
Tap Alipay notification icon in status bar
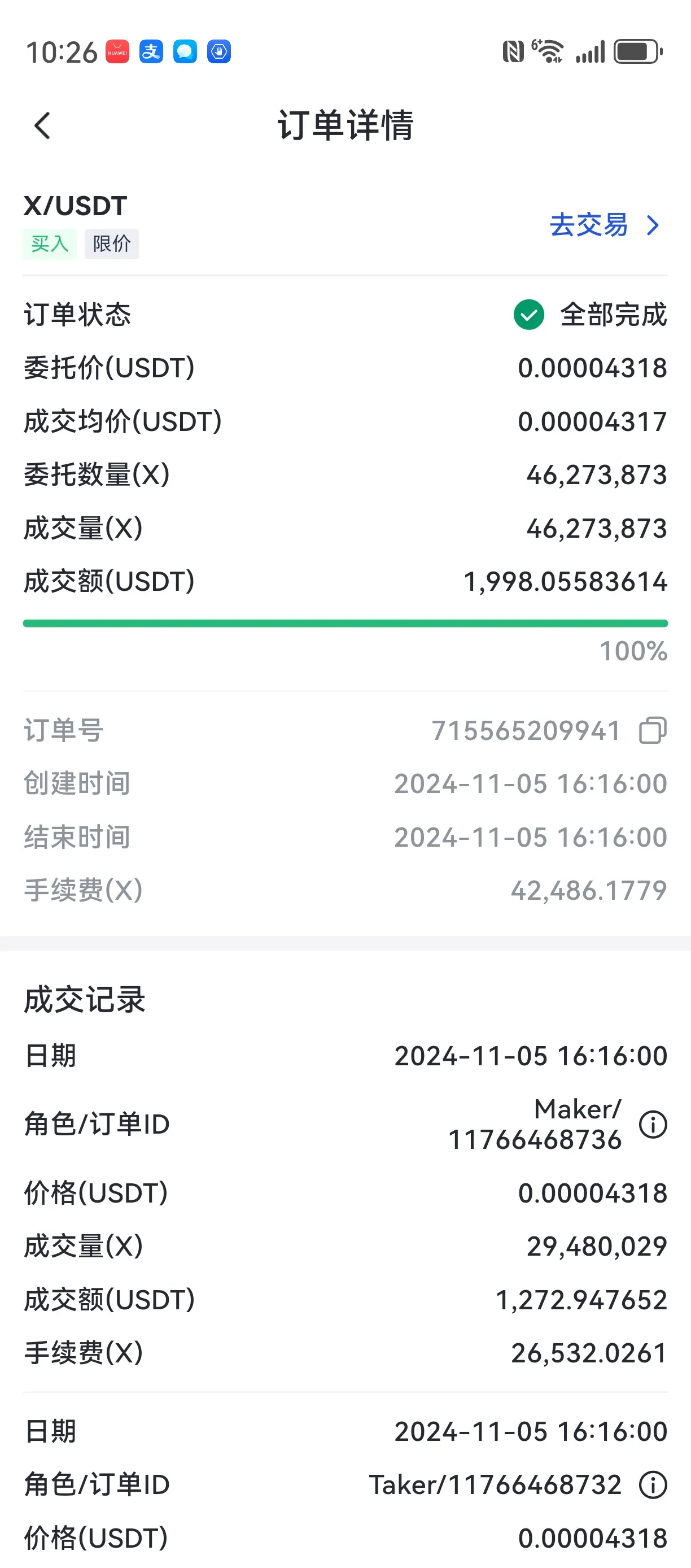pos(151,52)
